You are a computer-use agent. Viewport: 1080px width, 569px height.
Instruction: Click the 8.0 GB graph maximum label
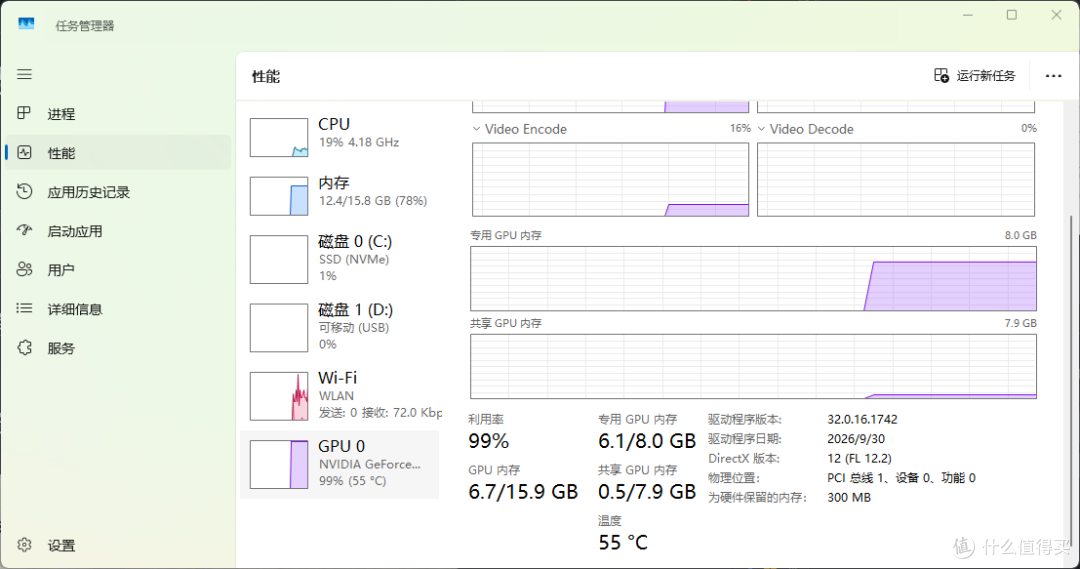(1020, 235)
